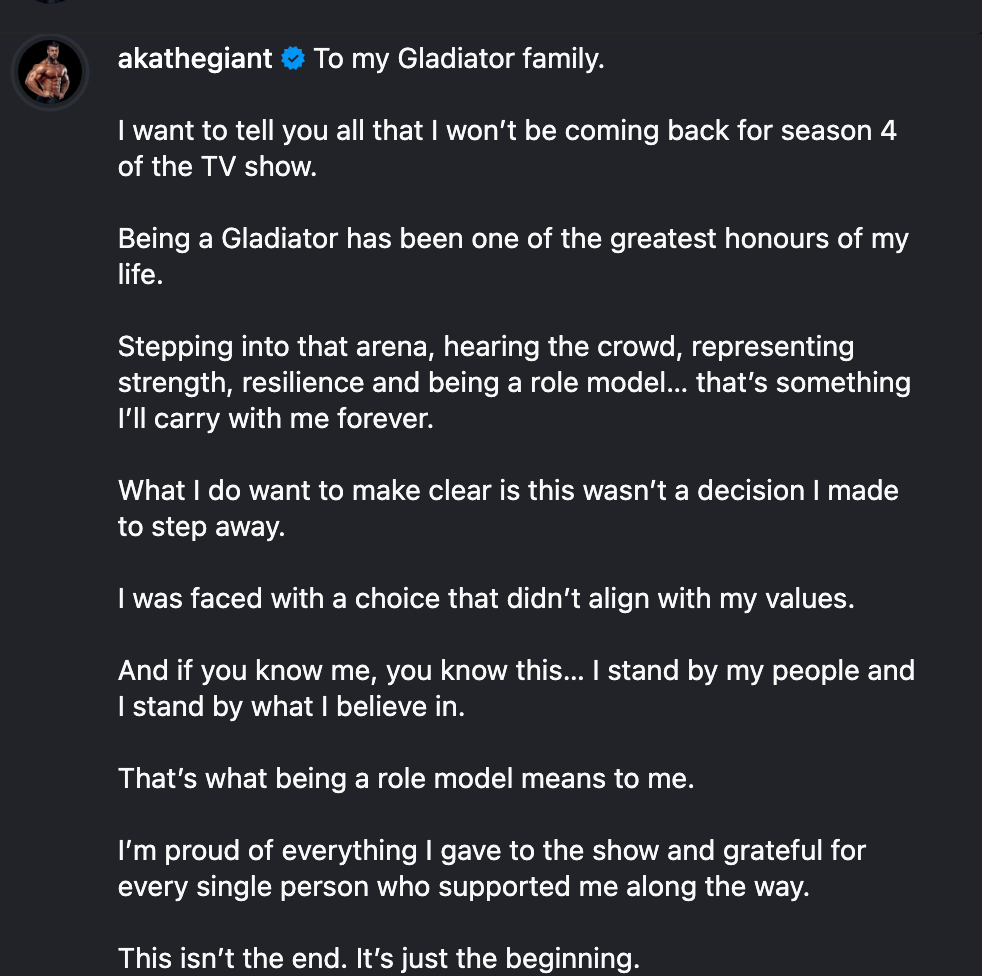Click the "To my Gladiator family." text

459,59
